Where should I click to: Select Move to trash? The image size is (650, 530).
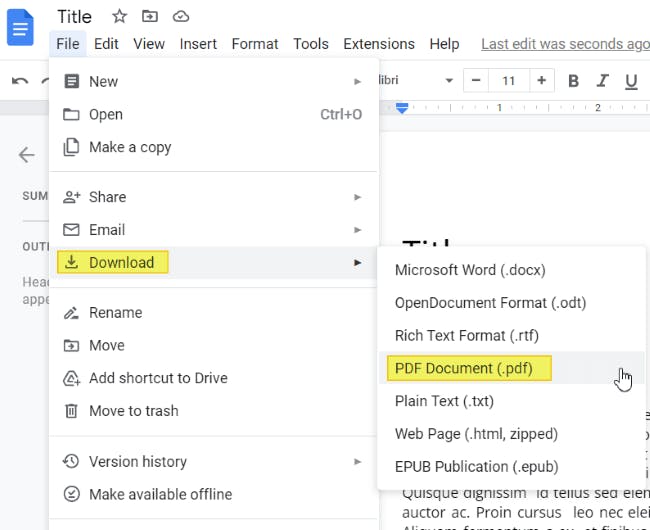pyautogui.click(x=213, y=411)
